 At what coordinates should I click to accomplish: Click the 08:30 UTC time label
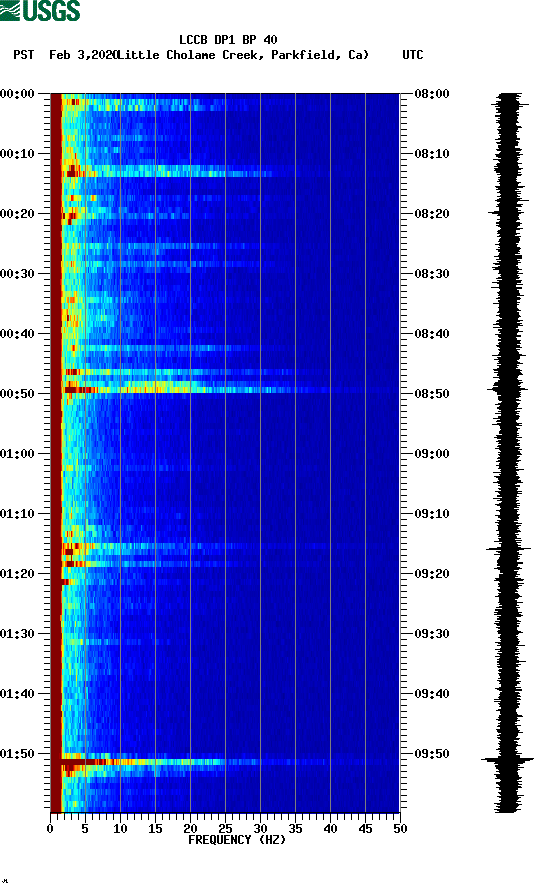(432, 274)
